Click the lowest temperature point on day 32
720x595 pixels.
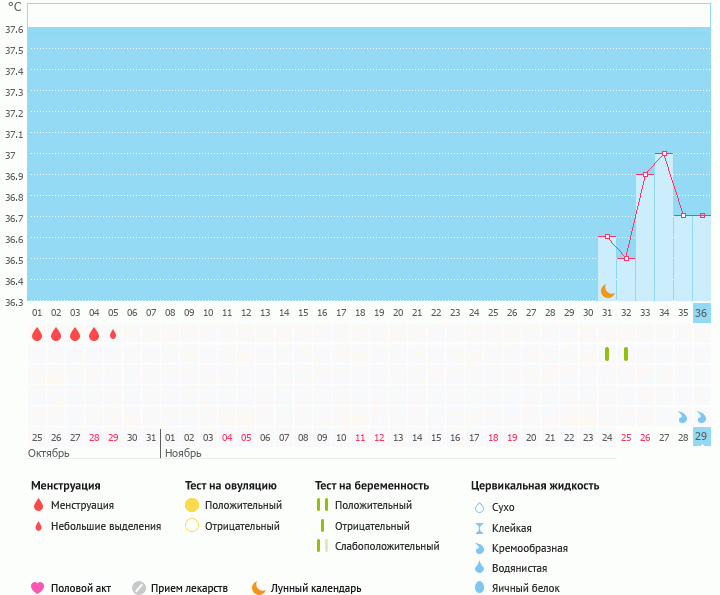click(x=626, y=259)
